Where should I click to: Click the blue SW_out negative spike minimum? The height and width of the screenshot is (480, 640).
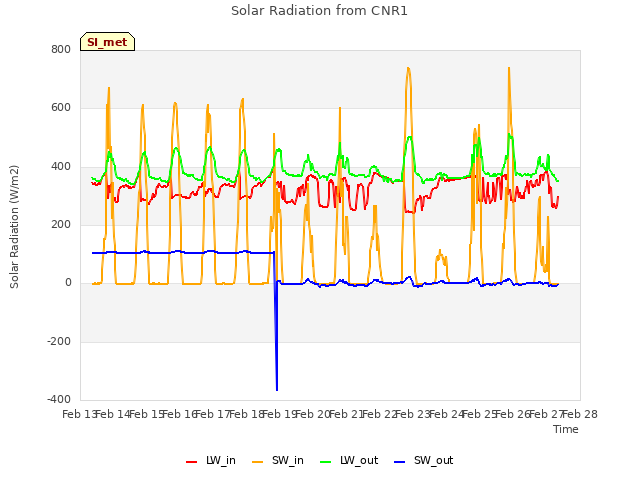[277, 390]
